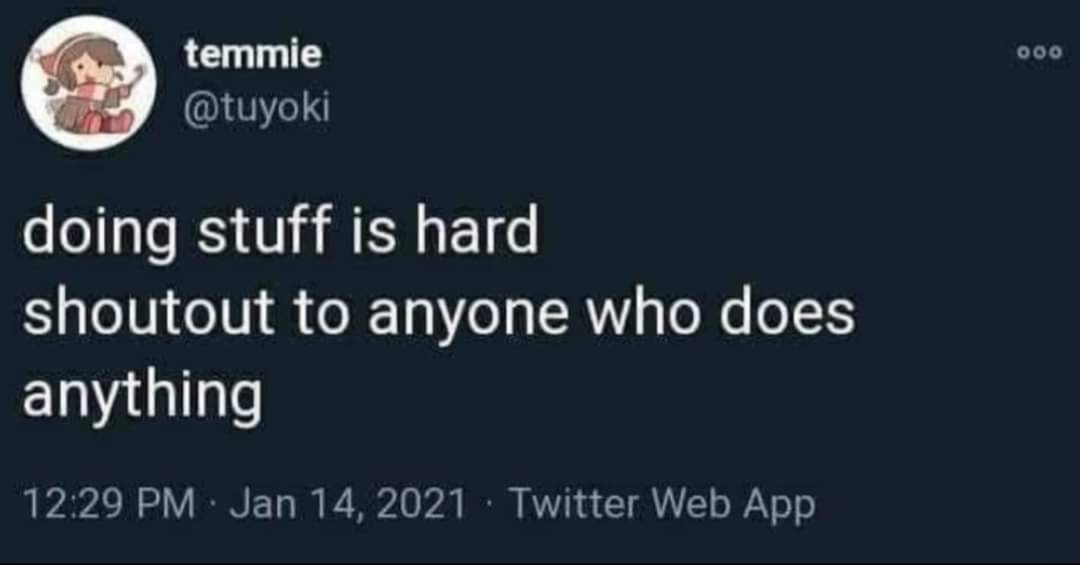Image resolution: width=1080 pixels, height=565 pixels.
Task: Click the year "2021" in the date
Action: [423, 503]
